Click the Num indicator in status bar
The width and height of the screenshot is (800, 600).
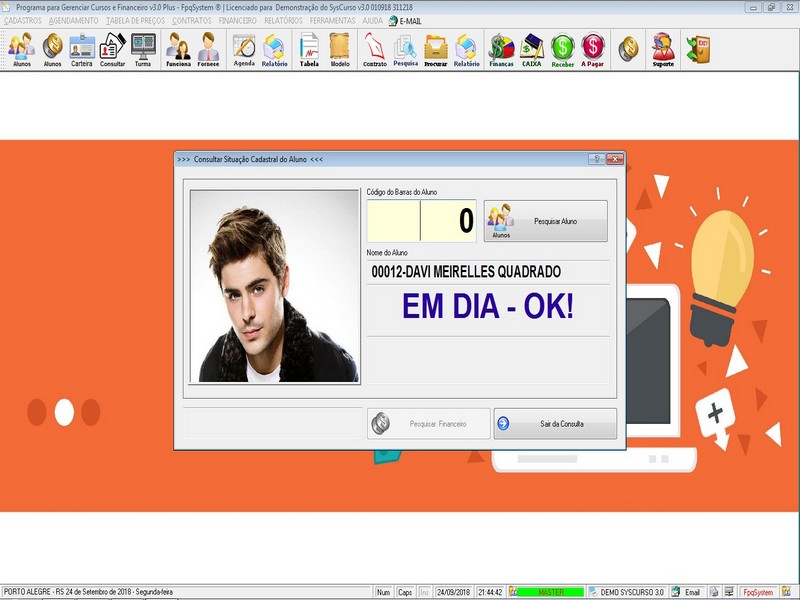383,592
